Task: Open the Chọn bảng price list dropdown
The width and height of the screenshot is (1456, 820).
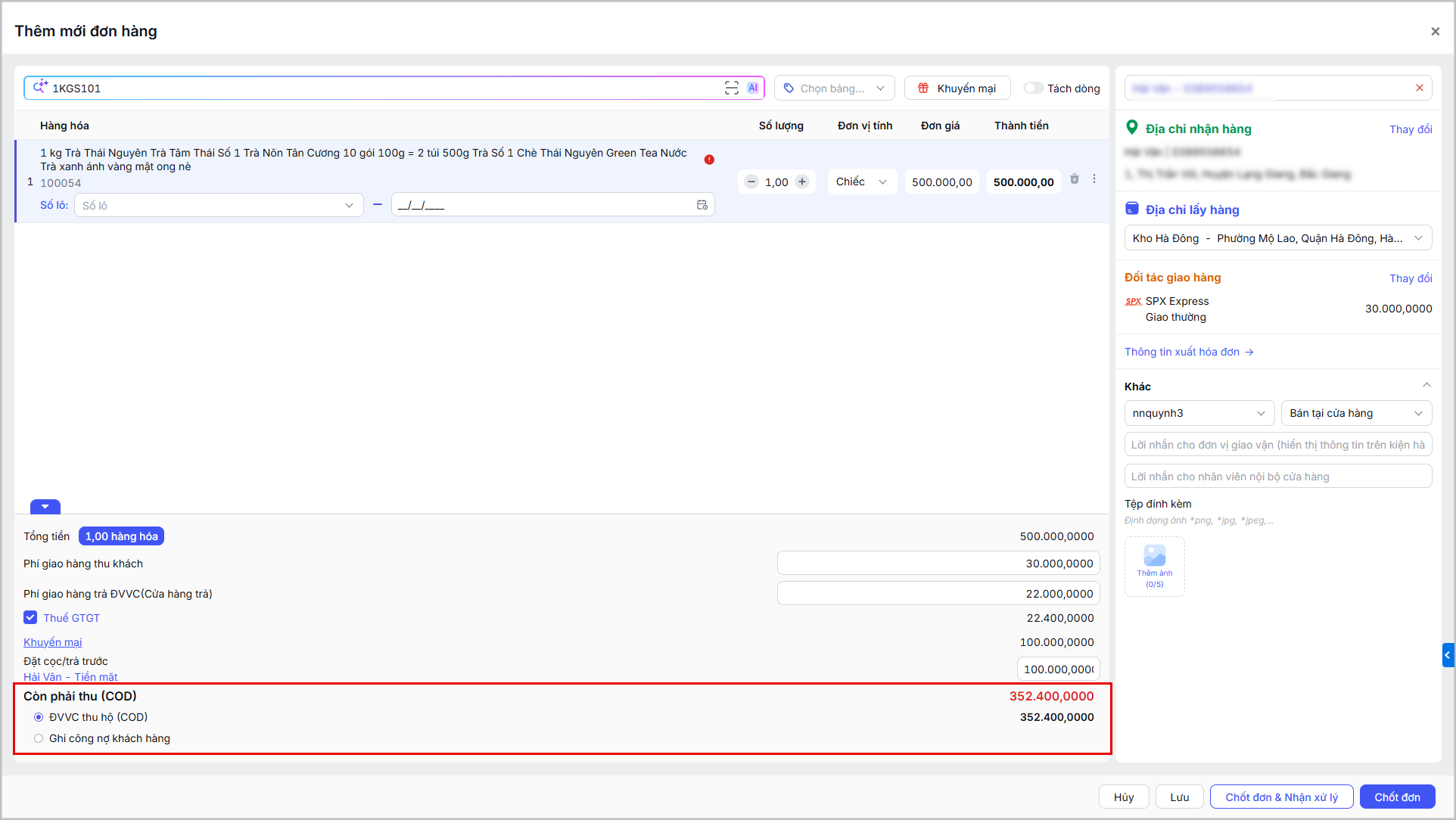Action: click(835, 88)
